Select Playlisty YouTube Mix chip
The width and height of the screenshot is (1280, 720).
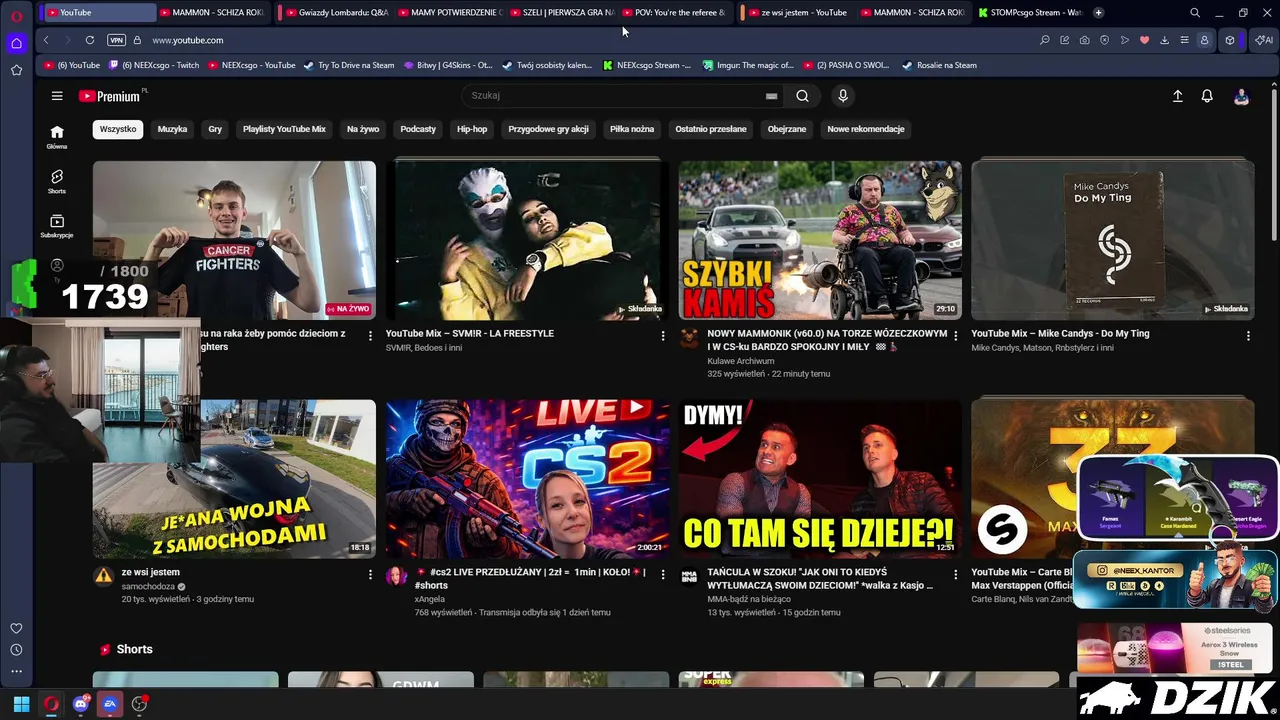(x=284, y=129)
